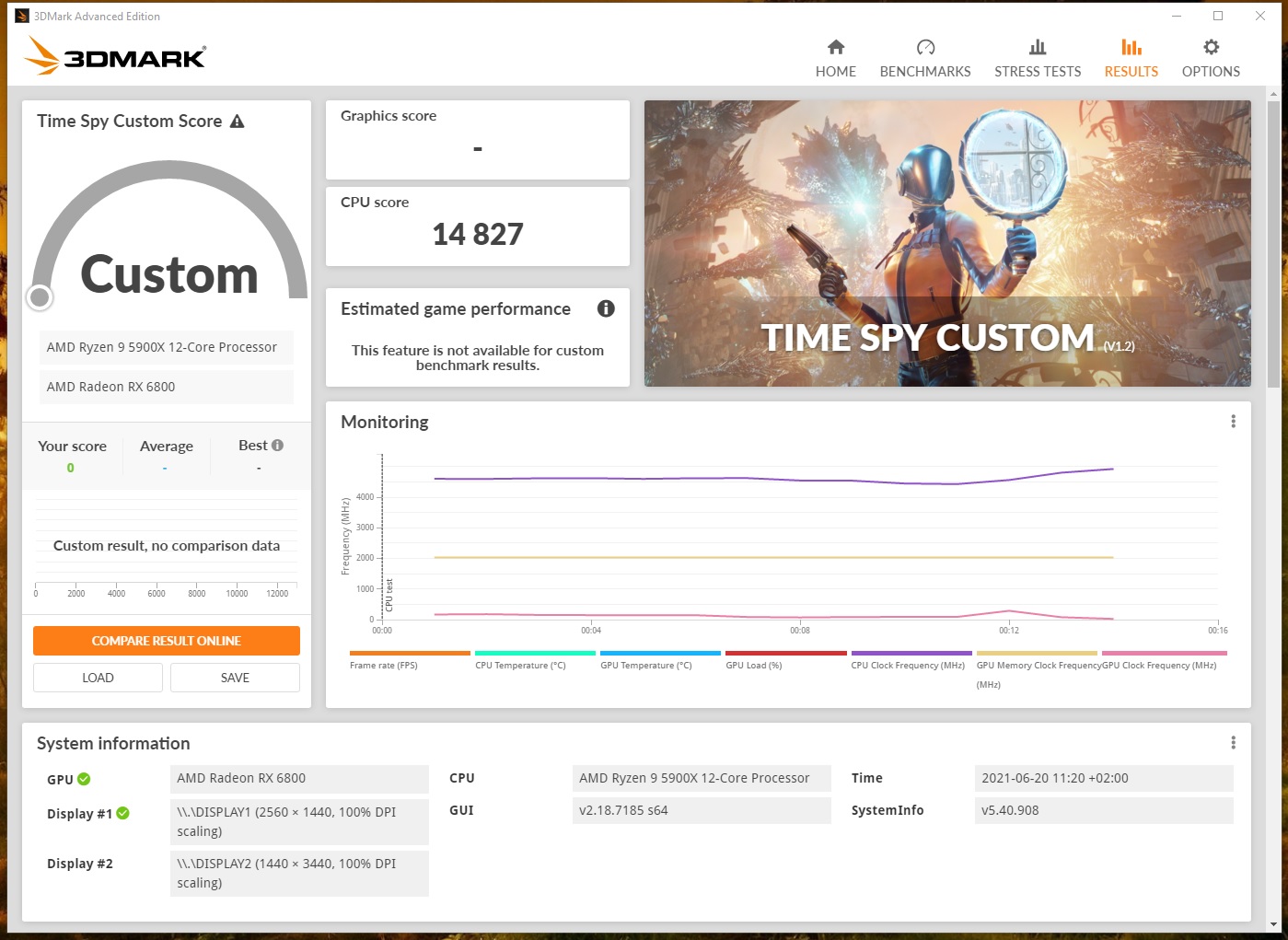The image size is (1288, 940).
Task: Click the Stress Tests chart icon
Action: click(x=1038, y=46)
